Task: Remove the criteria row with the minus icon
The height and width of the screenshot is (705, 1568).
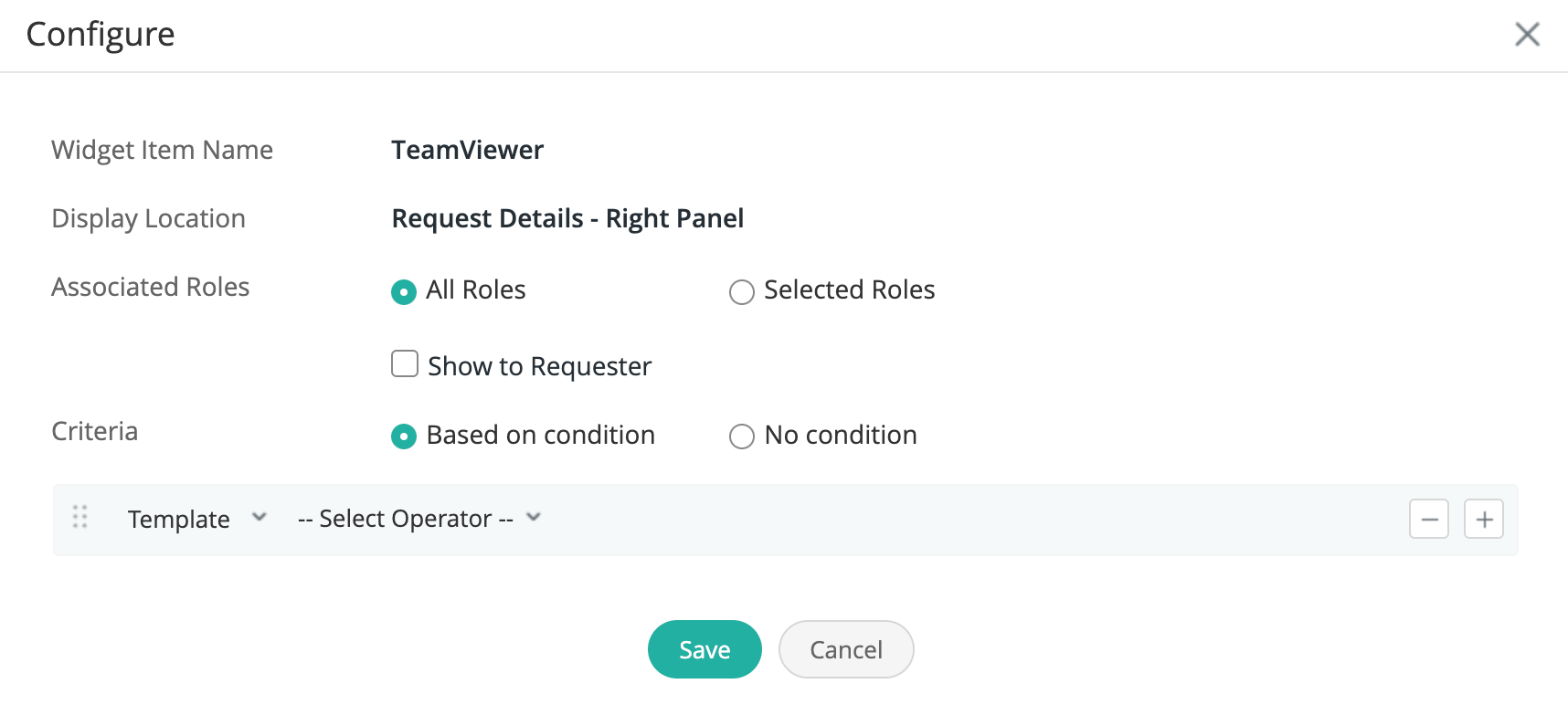Action: [x=1428, y=520]
